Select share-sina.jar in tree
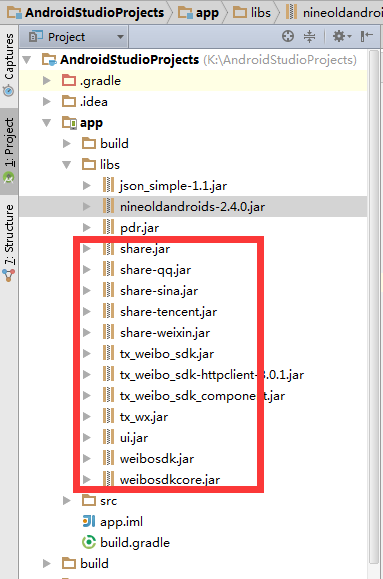The width and height of the screenshot is (383, 579). pos(159,291)
